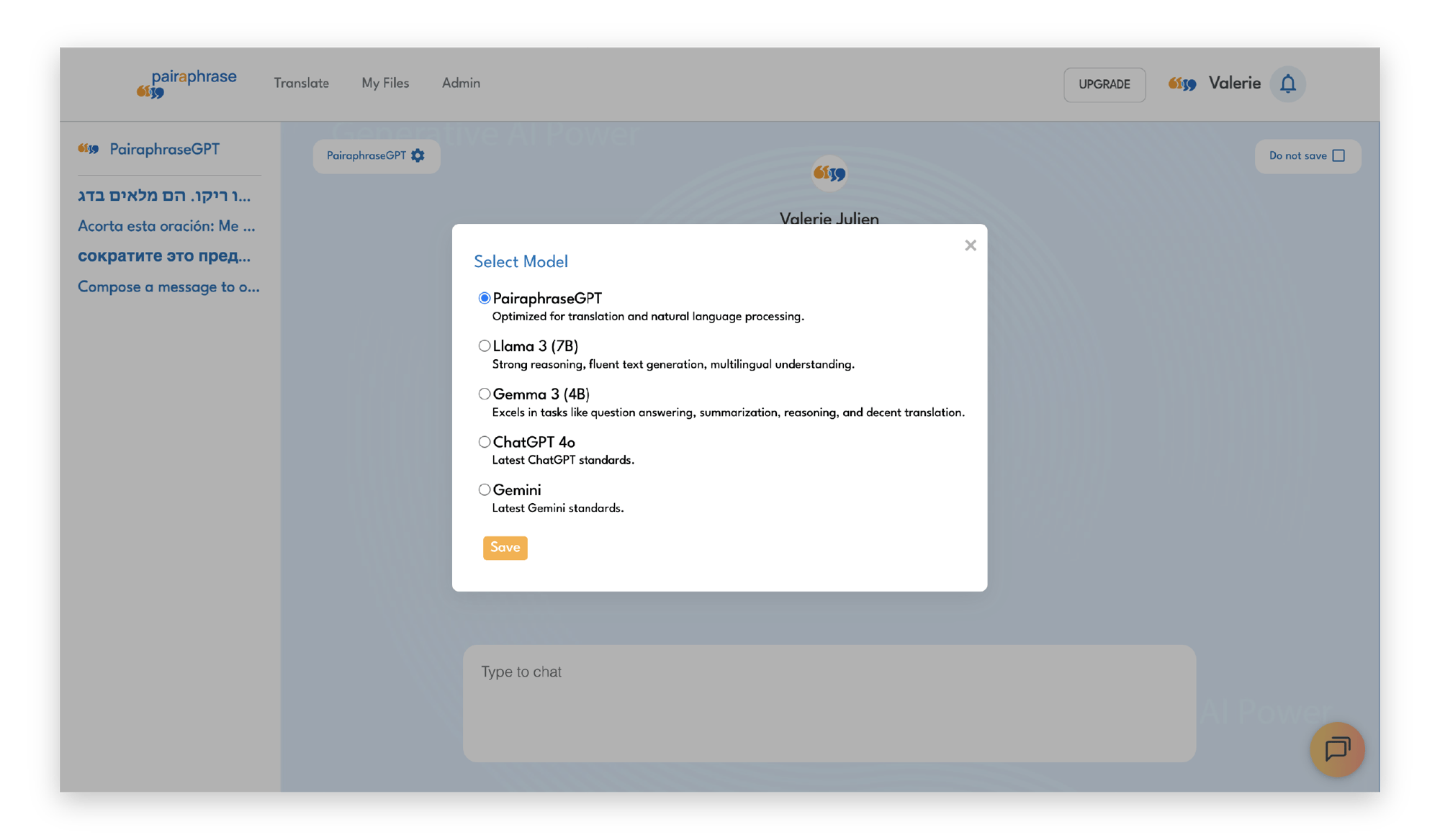Go to My Files in navigation
The image size is (1440, 840).
(x=385, y=83)
